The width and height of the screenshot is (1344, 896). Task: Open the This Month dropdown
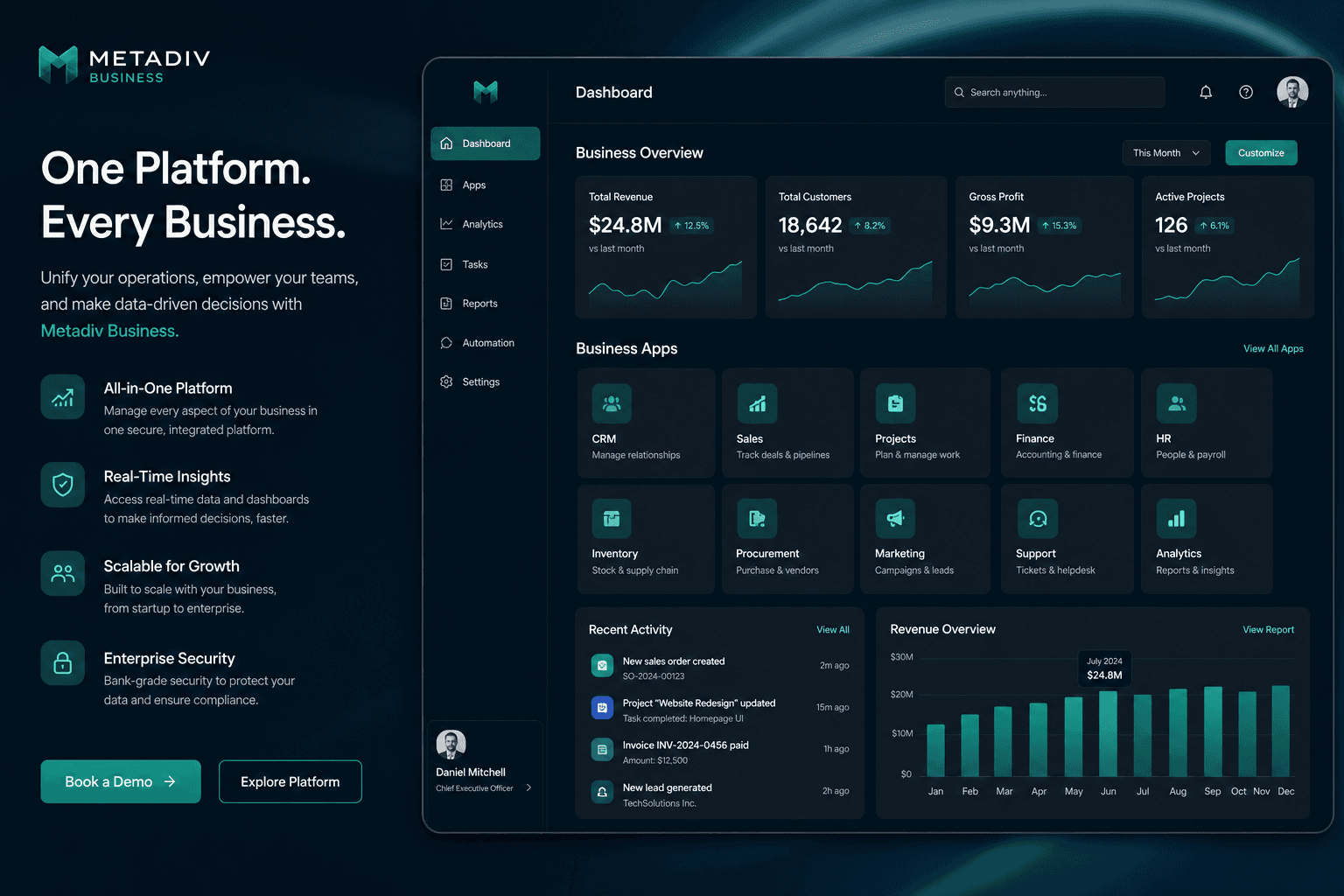1166,152
